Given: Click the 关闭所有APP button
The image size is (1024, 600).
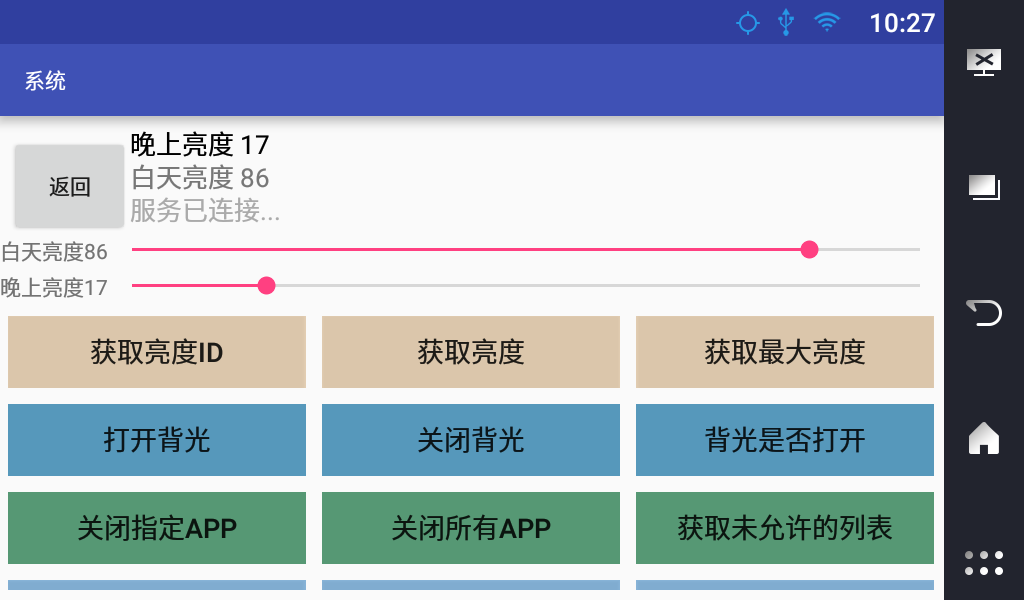Looking at the screenshot, I should 471,528.
